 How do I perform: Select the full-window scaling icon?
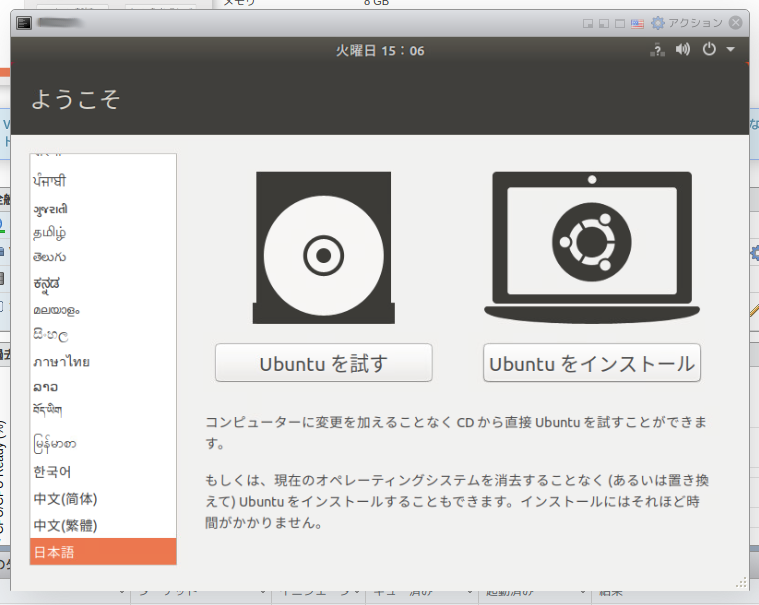(x=620, y=23)
